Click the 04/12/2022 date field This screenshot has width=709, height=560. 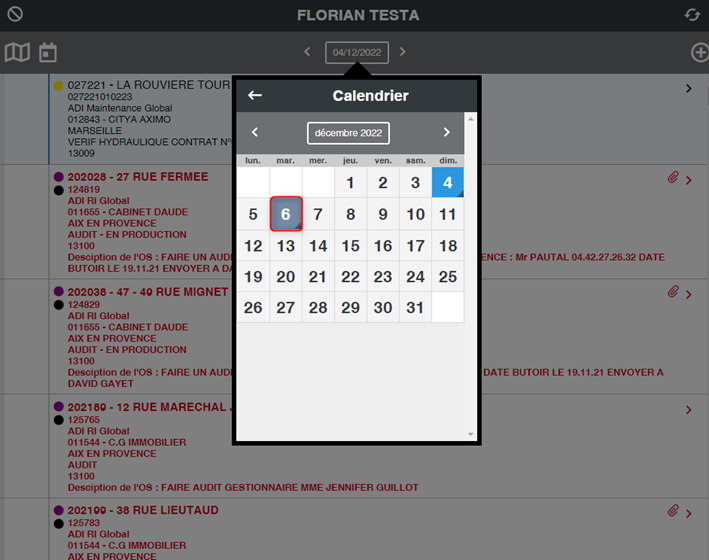(x=356, y=52)
